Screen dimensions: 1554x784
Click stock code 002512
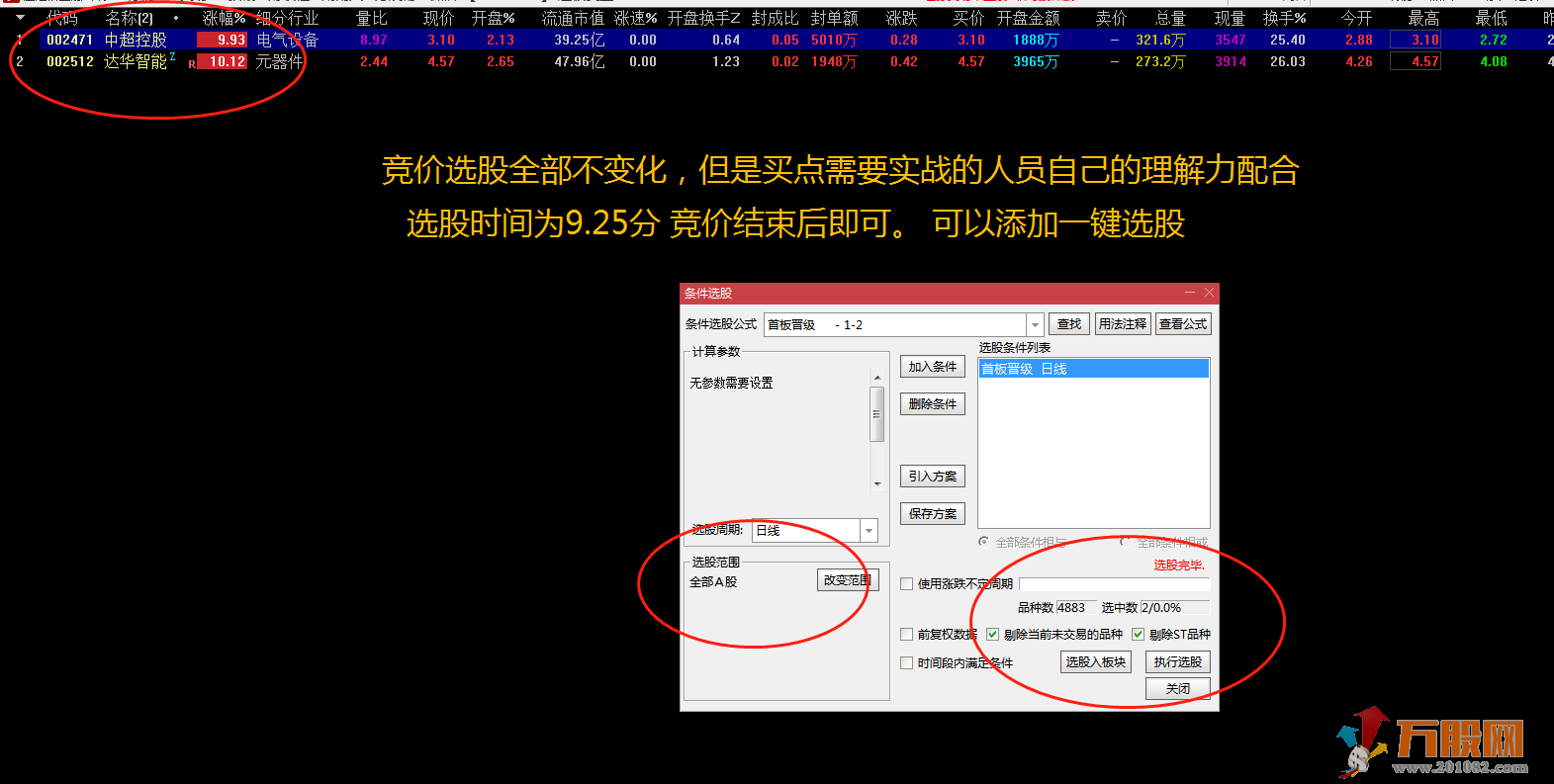pos(69,61)
